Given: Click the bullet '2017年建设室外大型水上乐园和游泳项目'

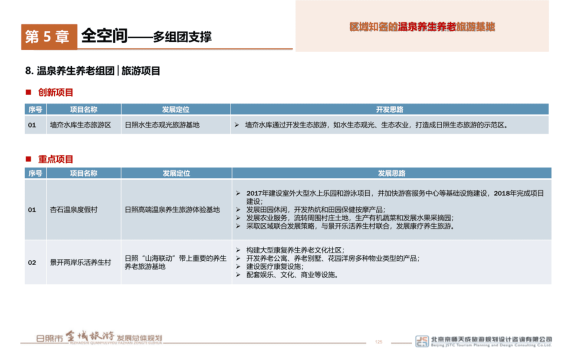Looking at the screenshot, I should tap(395, 197).
